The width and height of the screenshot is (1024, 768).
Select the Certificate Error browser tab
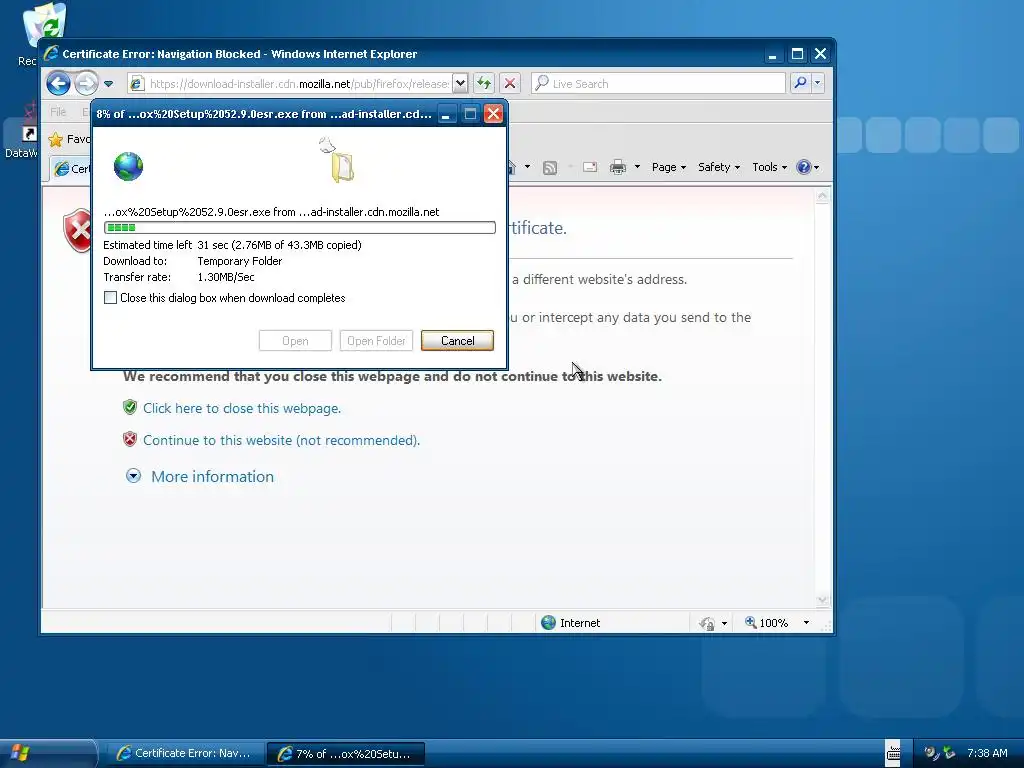[x=72, y=168]
